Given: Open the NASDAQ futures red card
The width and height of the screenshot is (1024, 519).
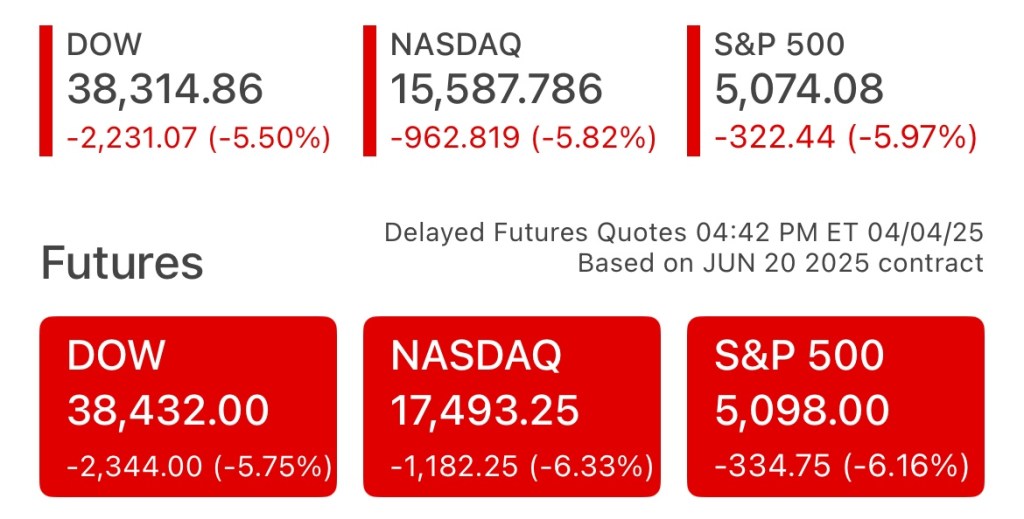Looking at the screenshot, I should click(511, 406).
